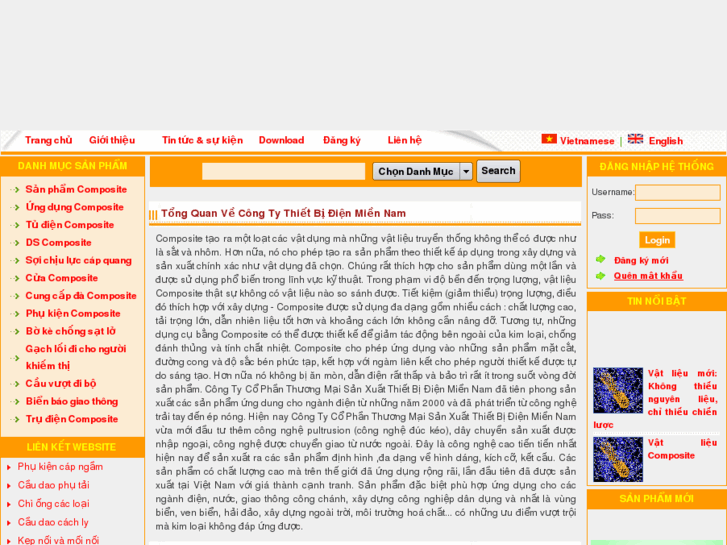Focus the Username input field

(678, 192)
